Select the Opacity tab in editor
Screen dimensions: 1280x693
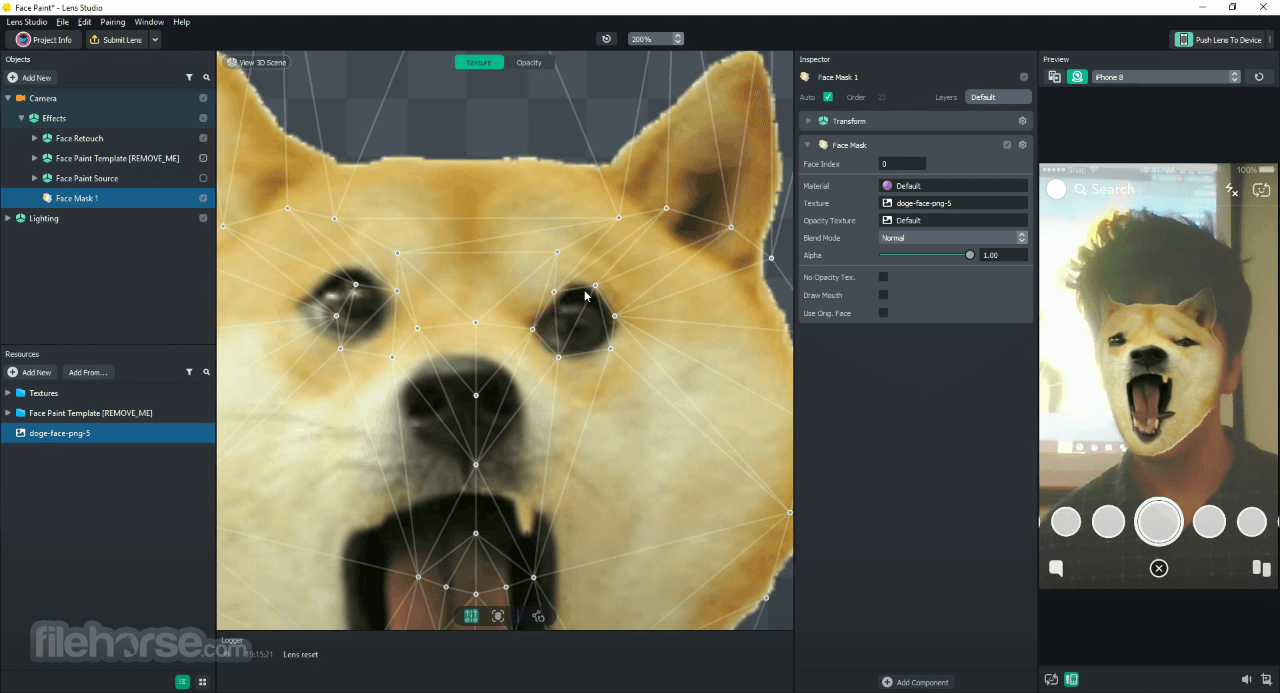point(529,62)
